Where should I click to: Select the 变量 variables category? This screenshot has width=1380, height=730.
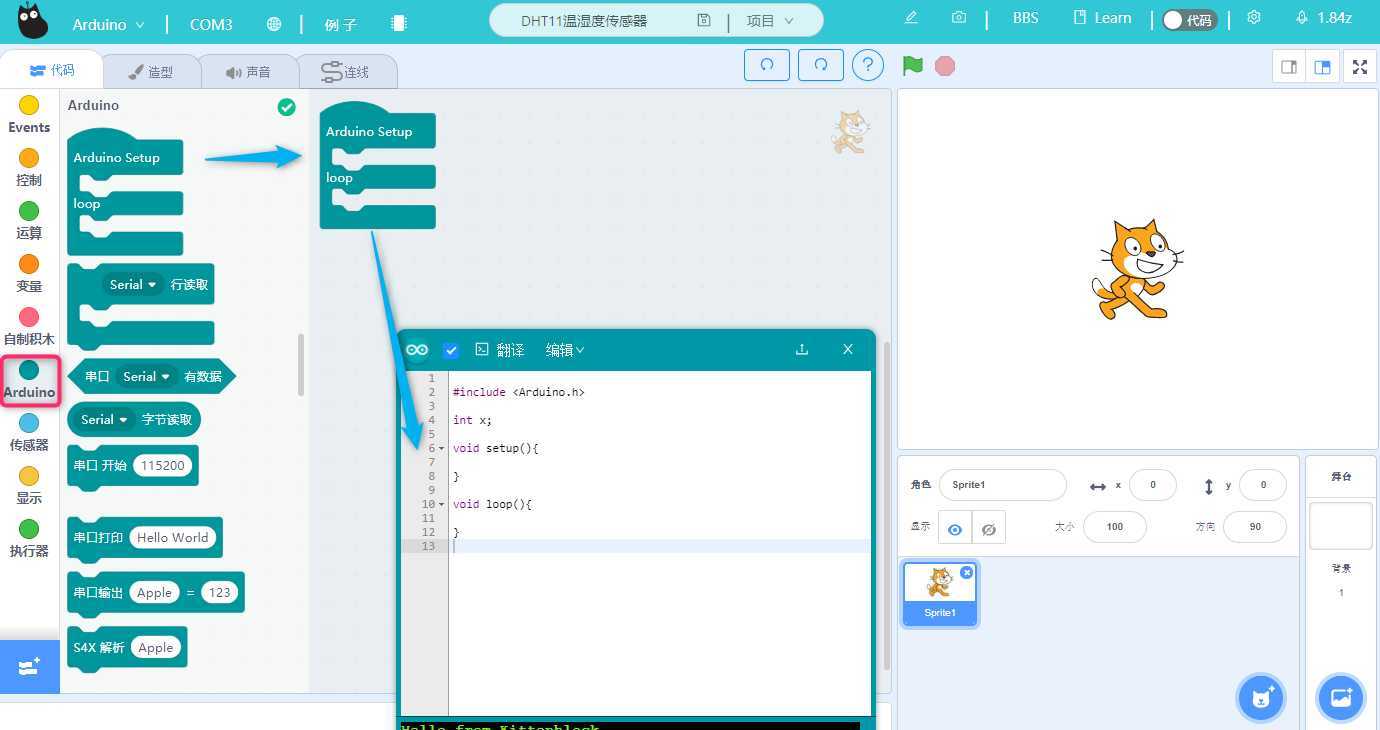[29, 273]
